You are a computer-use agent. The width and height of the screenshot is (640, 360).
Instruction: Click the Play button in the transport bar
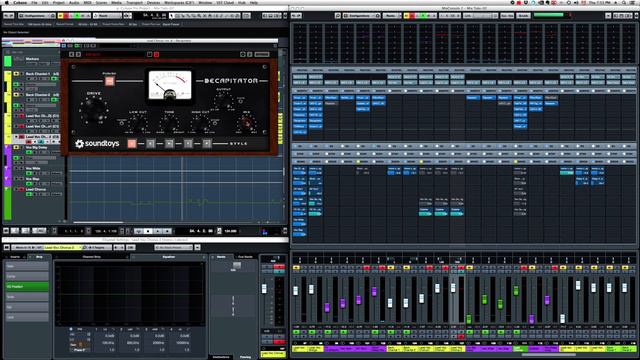coord(158,231)
